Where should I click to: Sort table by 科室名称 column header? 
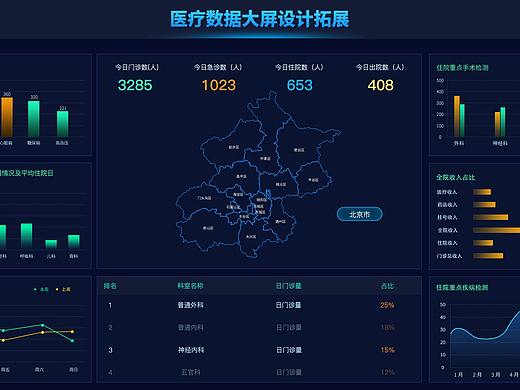pos(190,286)
